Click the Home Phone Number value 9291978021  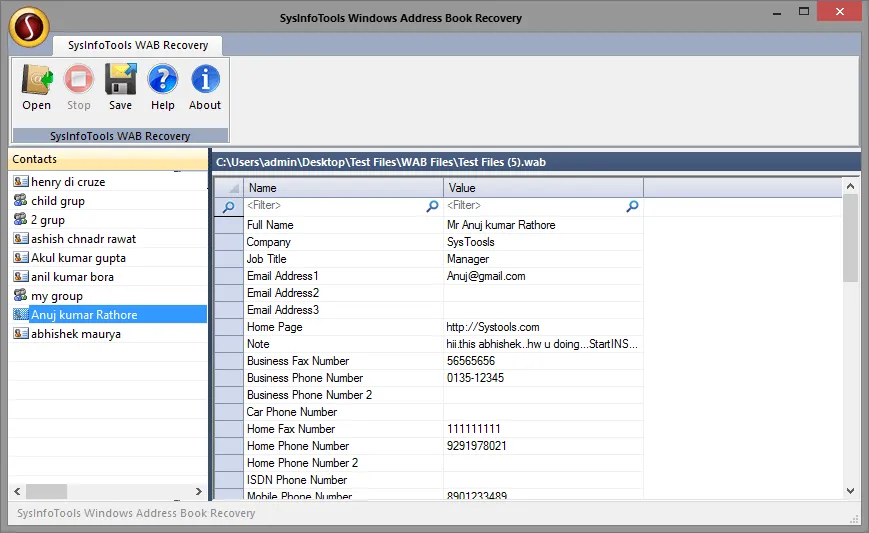[476, 446]
